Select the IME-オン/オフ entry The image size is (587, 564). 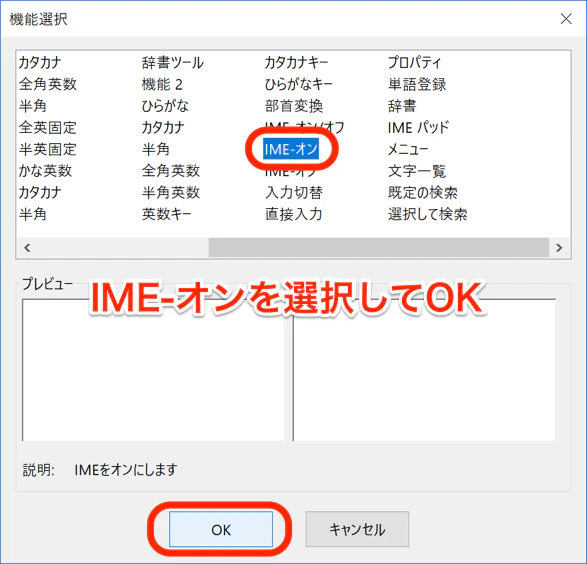click(304, 127)
